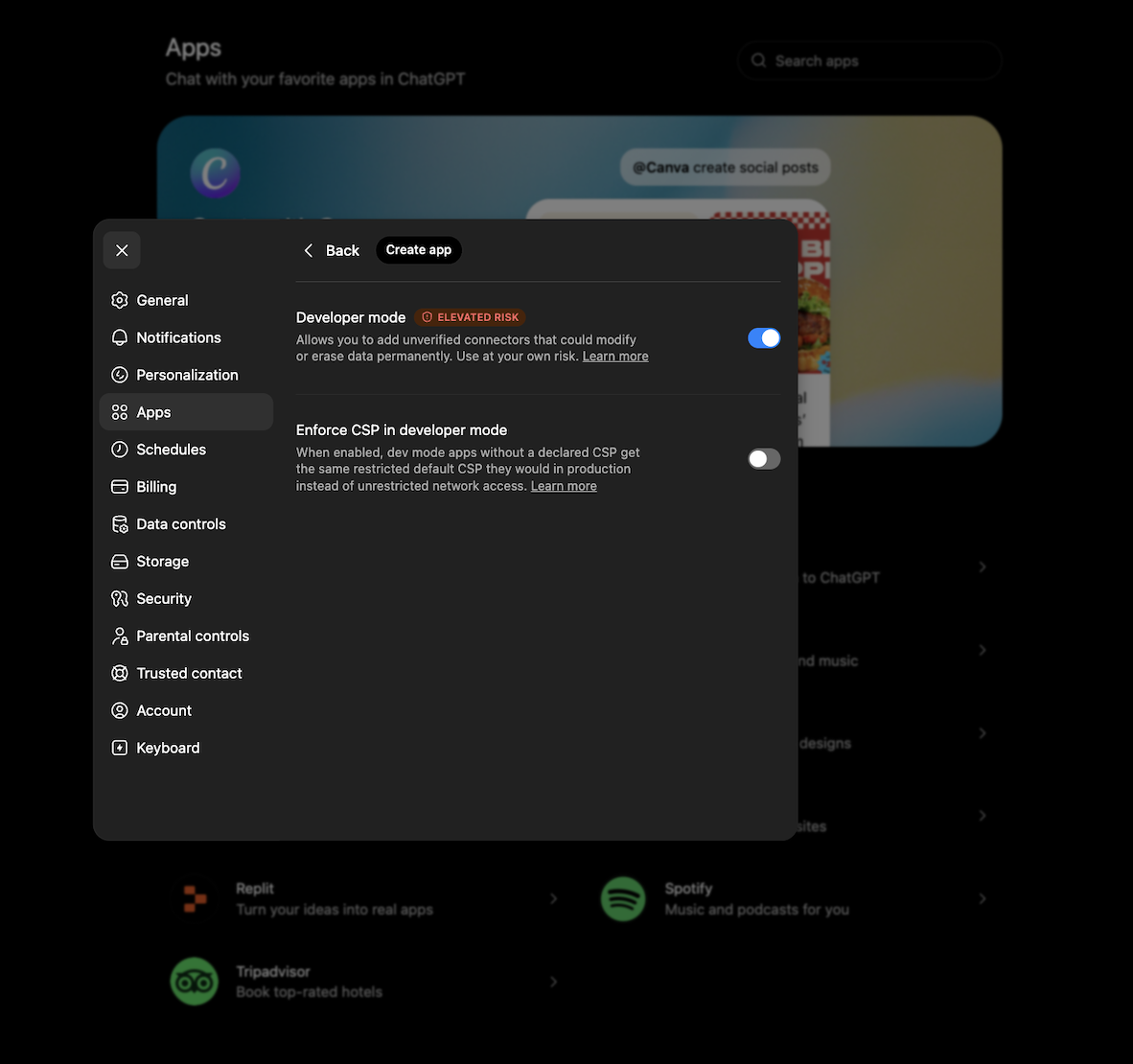Close the settings dialog with the X button
The height and width of the screenshot is (1064, 1133).
(122, 250)
